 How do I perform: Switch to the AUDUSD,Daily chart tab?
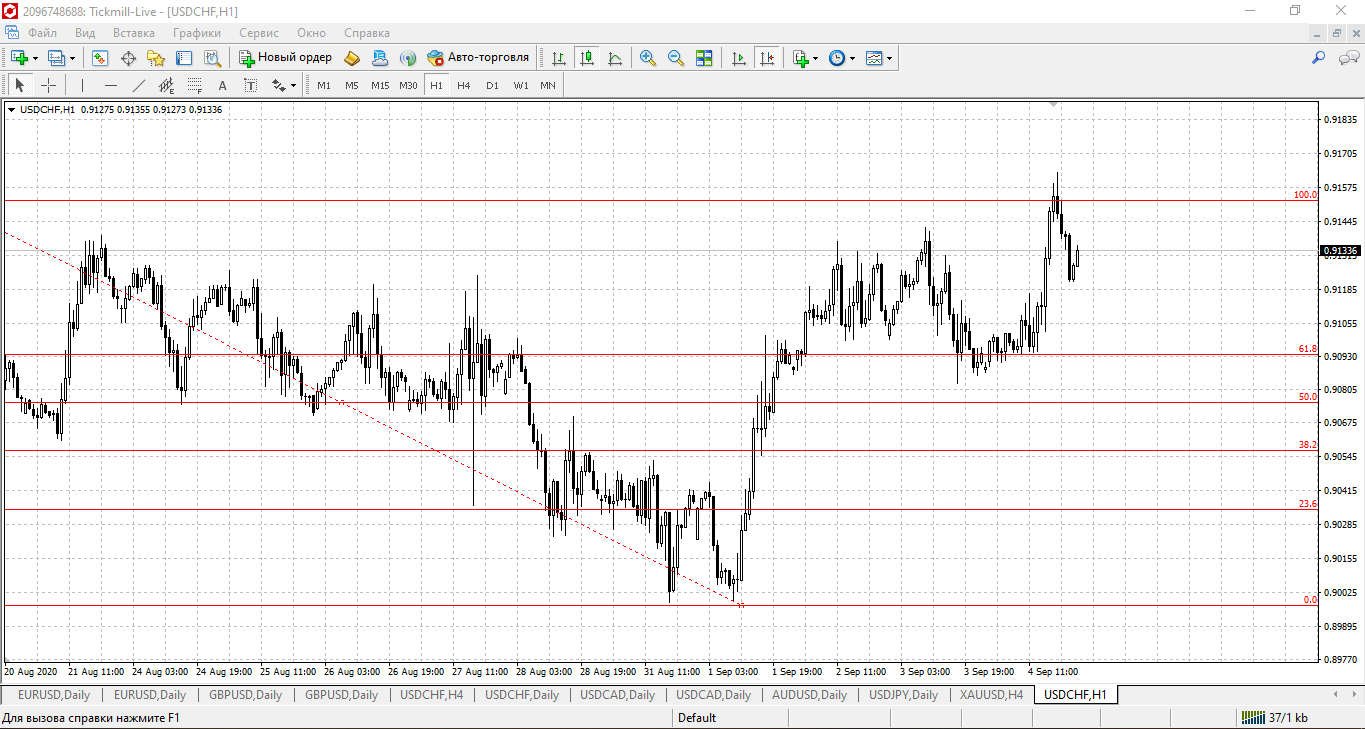tap(809, 694)
